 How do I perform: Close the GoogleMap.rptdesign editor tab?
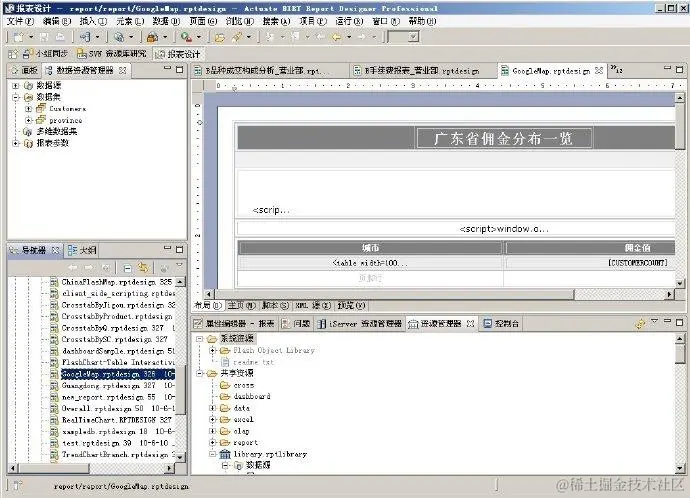coord(598,70)
